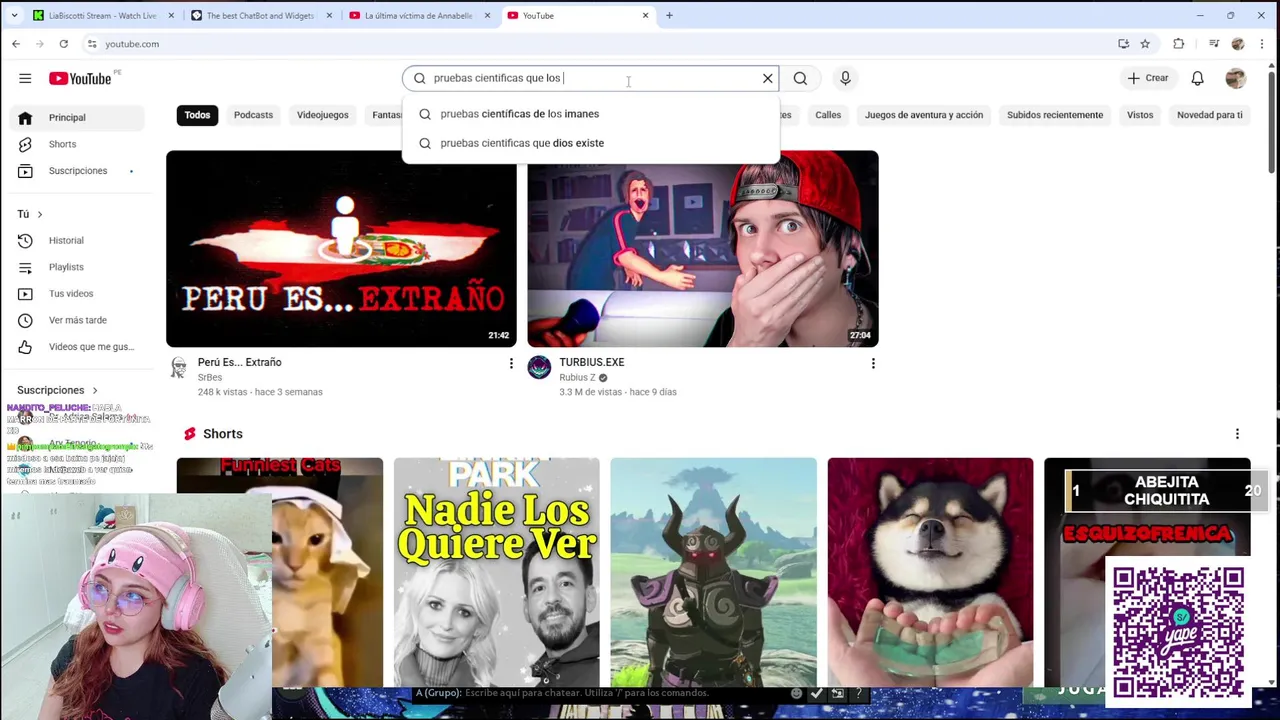Open a new browser tab

click(669, 15)
